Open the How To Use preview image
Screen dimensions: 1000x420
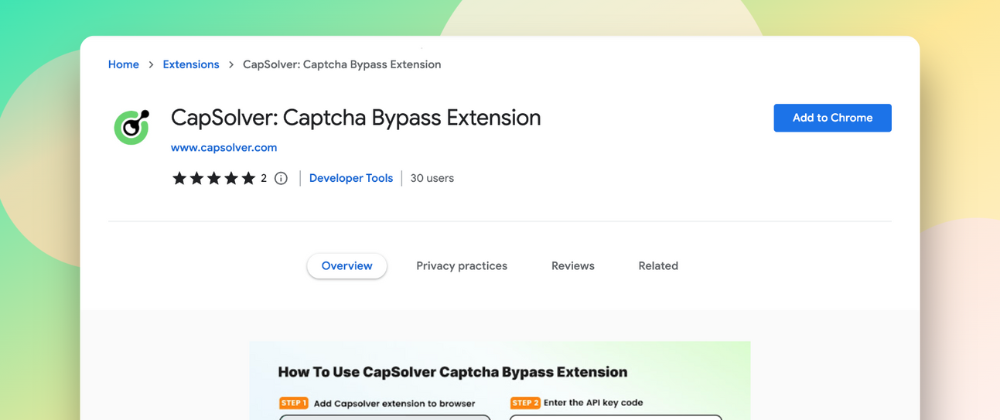point(499,380)
